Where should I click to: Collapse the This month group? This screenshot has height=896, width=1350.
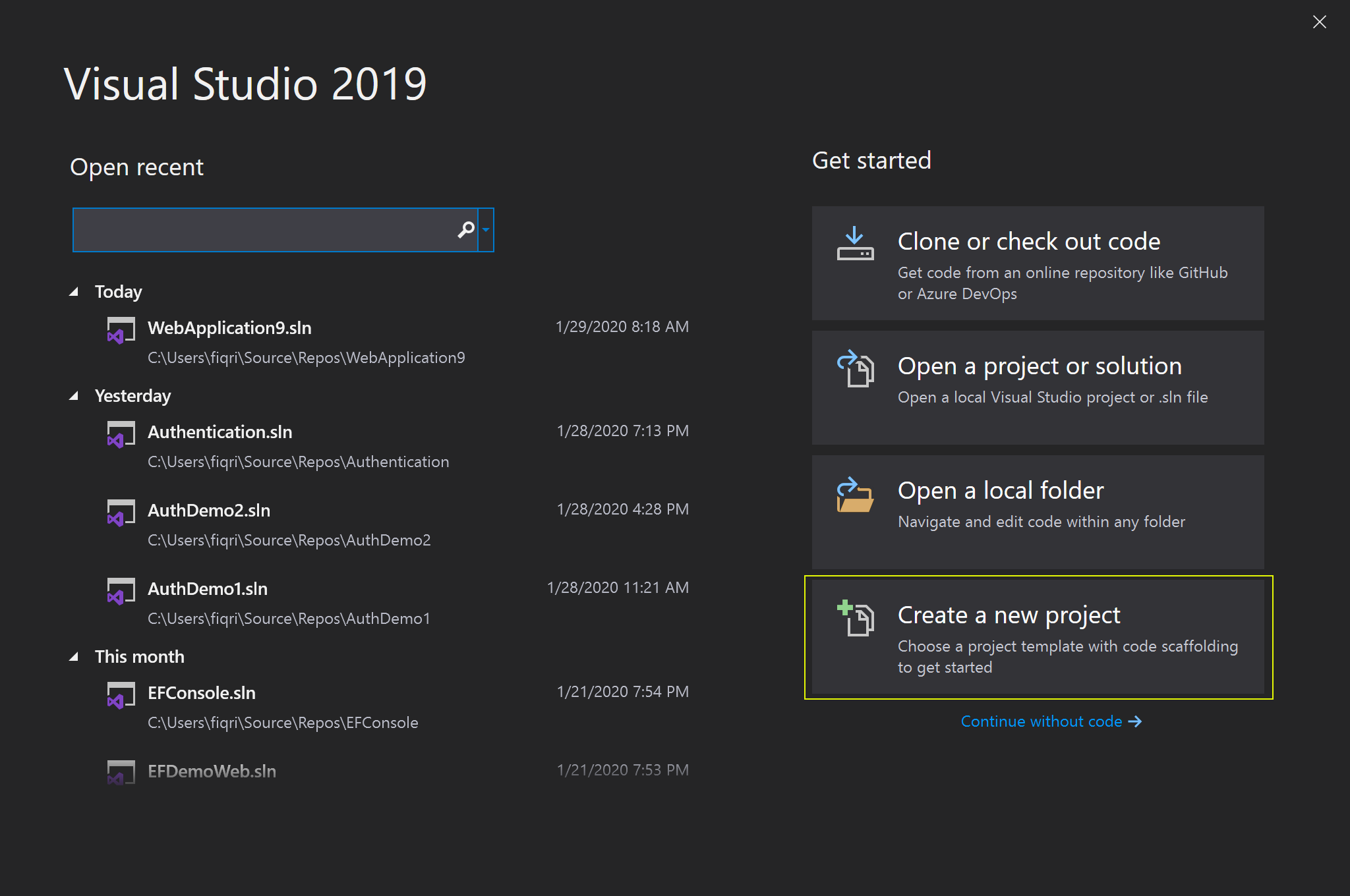point(74,657)
